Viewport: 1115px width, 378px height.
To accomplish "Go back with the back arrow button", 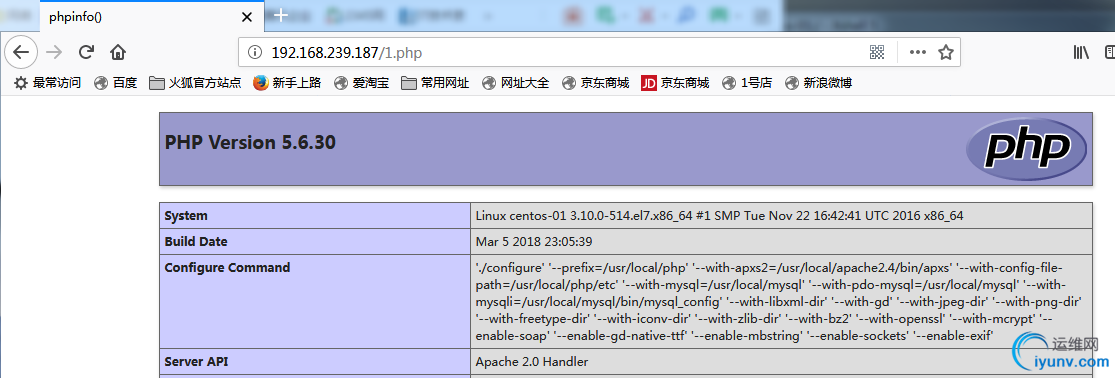I will click(21, 52).
